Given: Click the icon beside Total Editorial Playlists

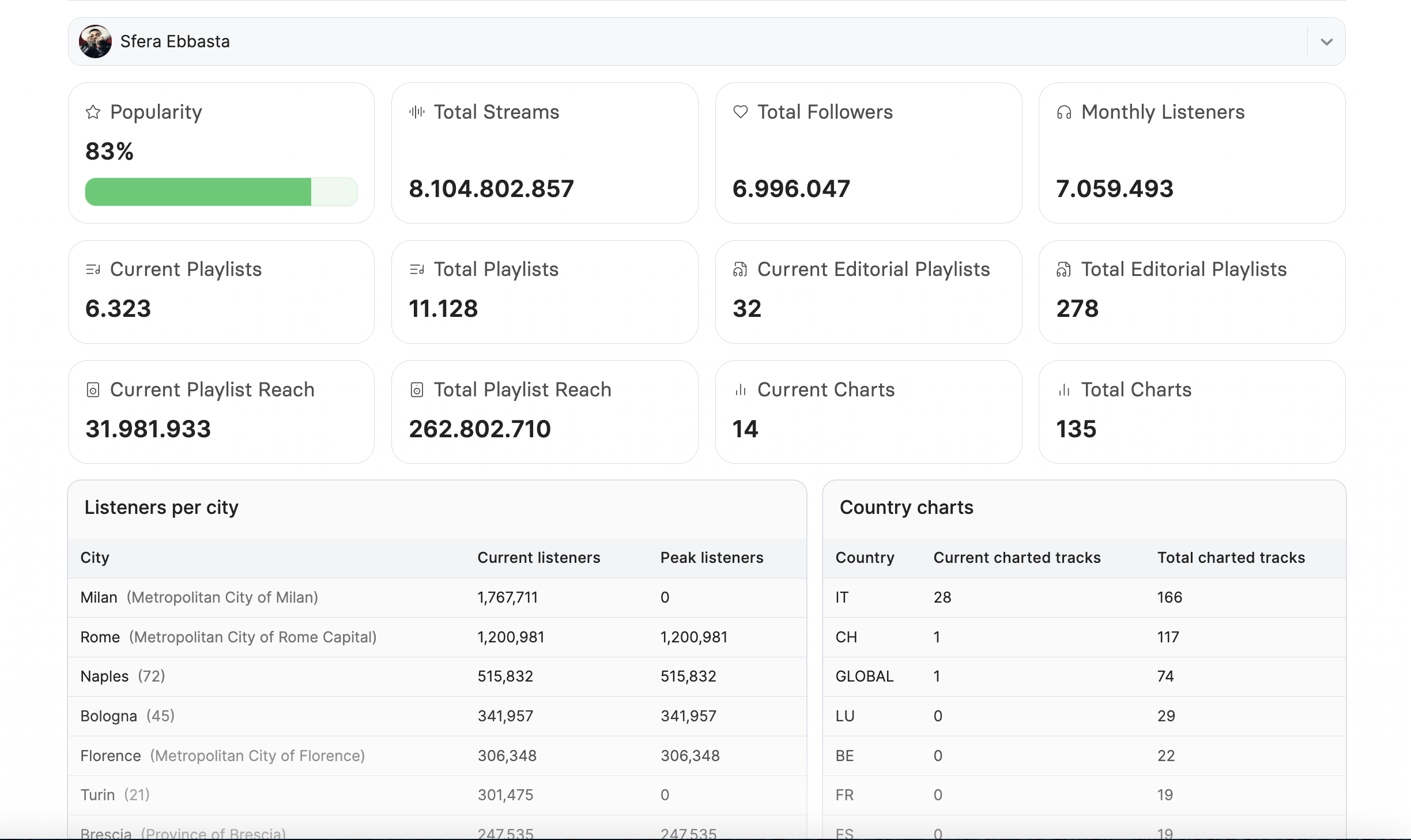Looking at the screenshot, I should tap(1063, 269).
